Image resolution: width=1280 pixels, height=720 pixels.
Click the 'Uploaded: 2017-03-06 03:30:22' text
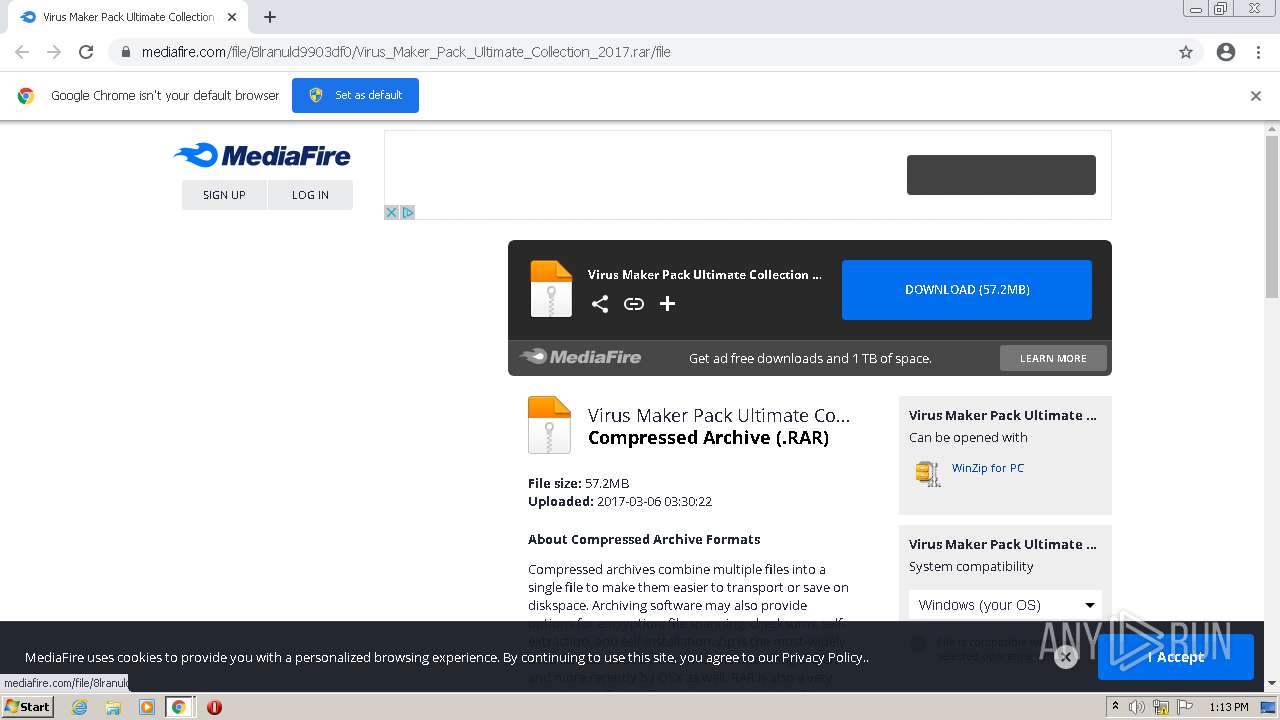click(x=620, y=502)
